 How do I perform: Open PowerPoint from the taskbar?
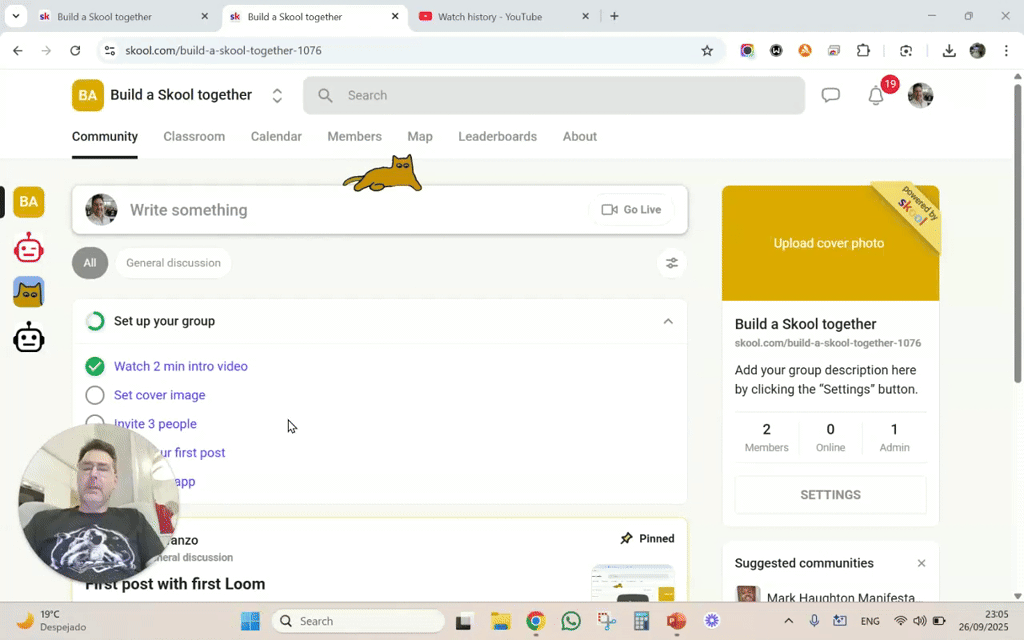(676, 621)
